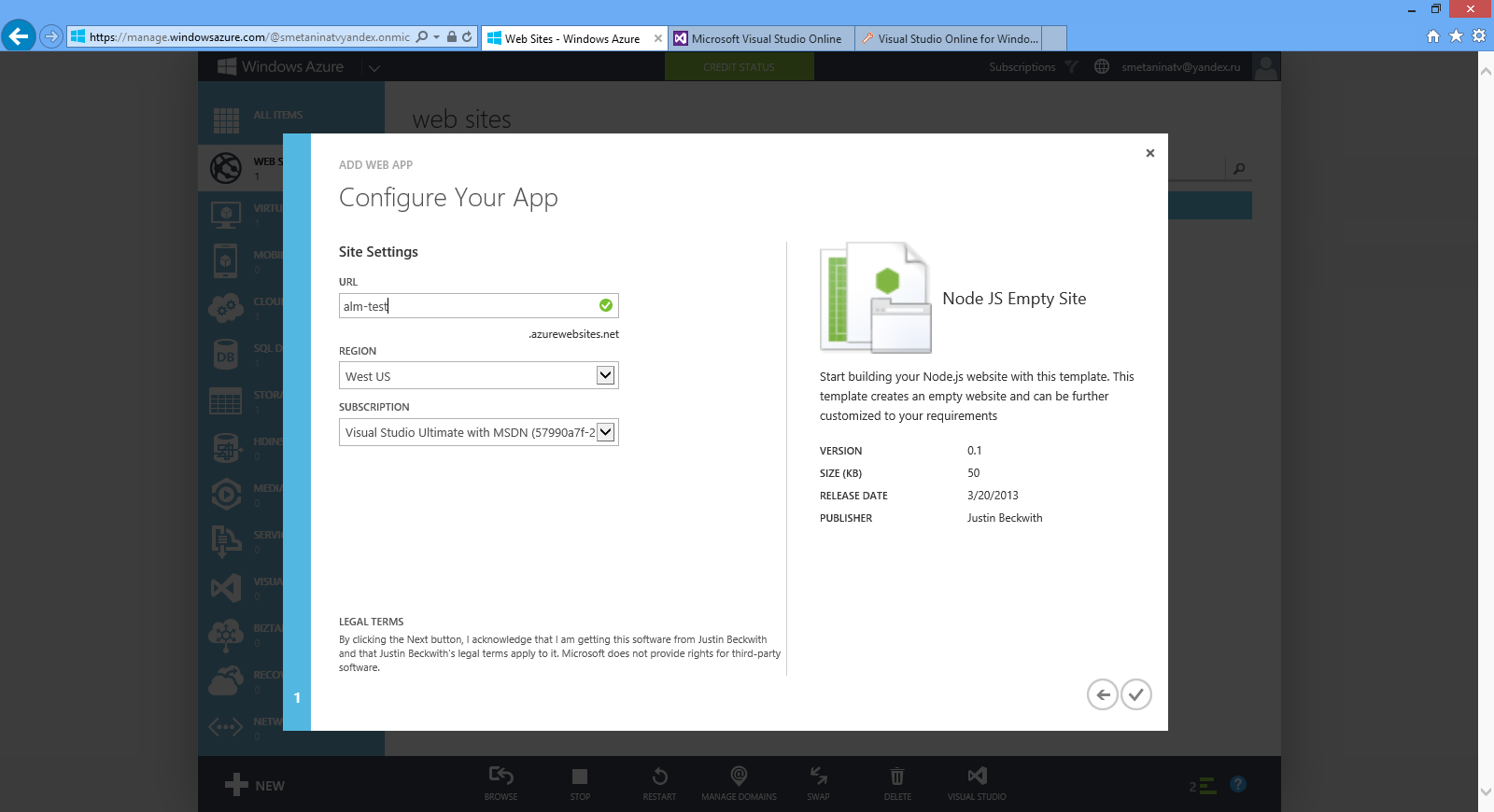Select the Networks icon in sidebar
The height and width of the screenshot is (812, 1494).
(226, 728)
